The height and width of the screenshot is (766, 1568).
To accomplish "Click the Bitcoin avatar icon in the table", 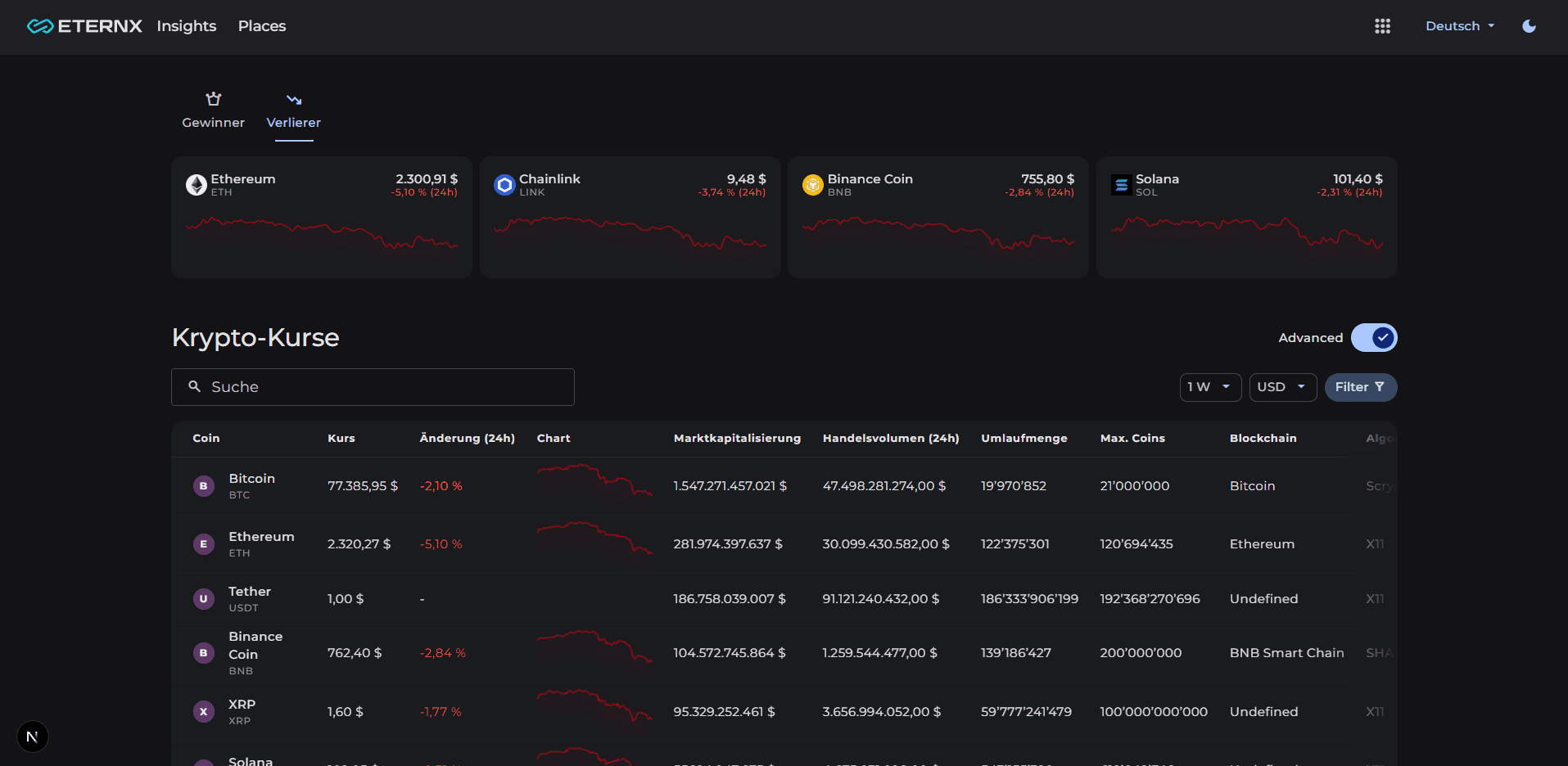I will (204, 486).
